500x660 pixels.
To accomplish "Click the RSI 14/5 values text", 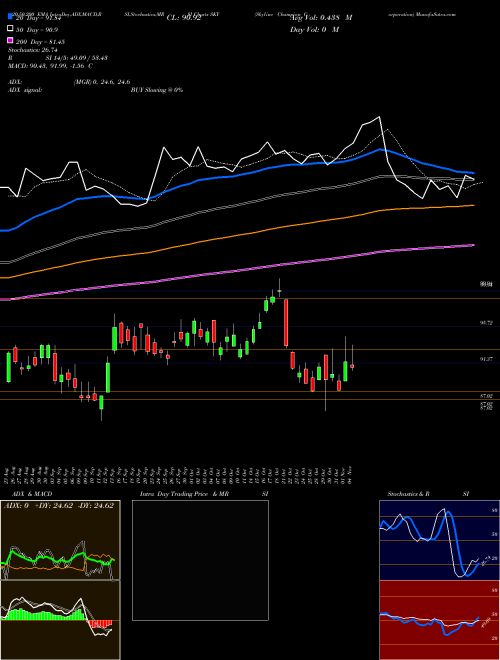I will coord(76,58).
